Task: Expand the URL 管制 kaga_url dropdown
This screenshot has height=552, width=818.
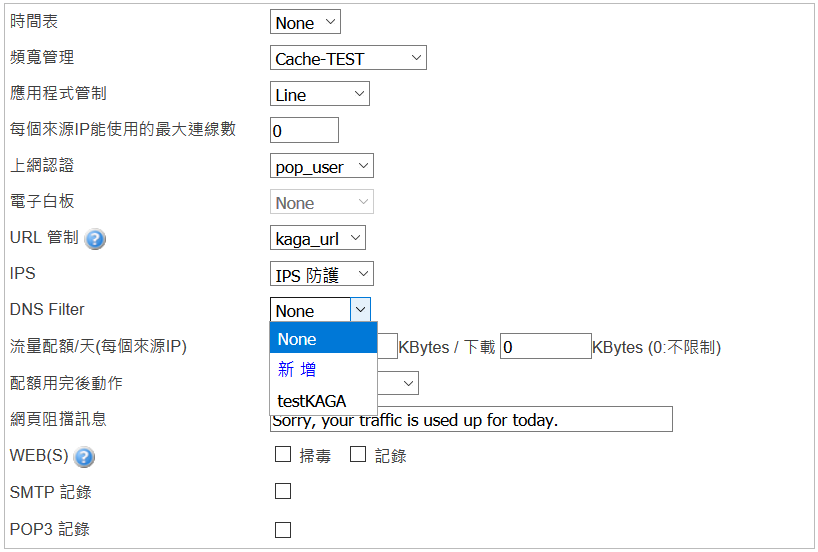Action: [318, 238]
